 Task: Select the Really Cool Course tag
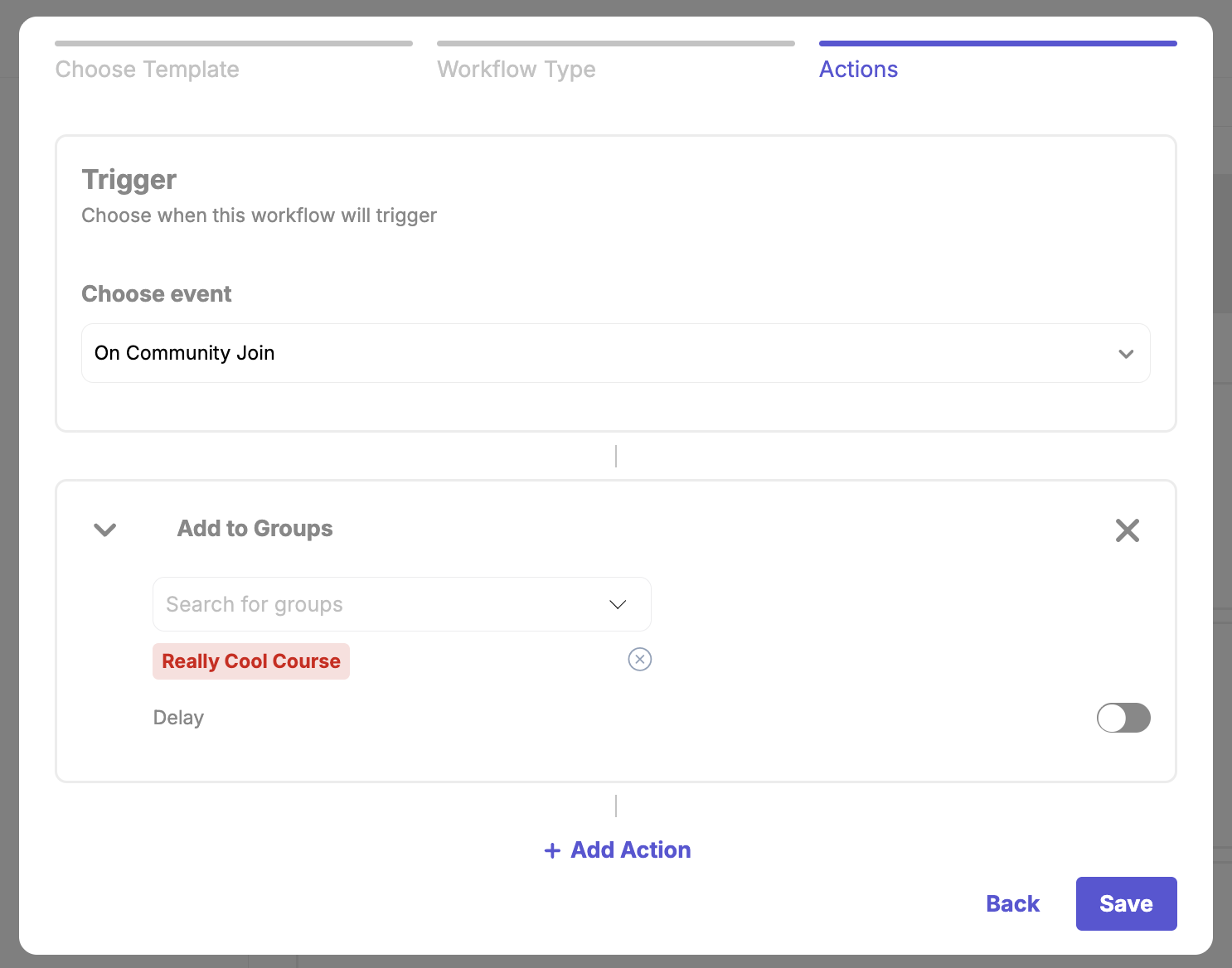(250, 661)
